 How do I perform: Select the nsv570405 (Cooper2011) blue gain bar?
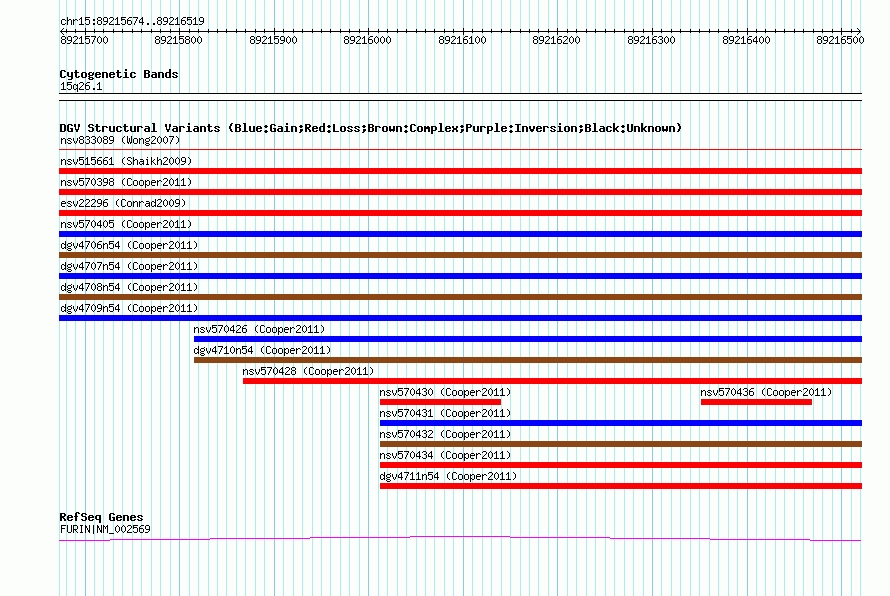[x=460, y=234]
